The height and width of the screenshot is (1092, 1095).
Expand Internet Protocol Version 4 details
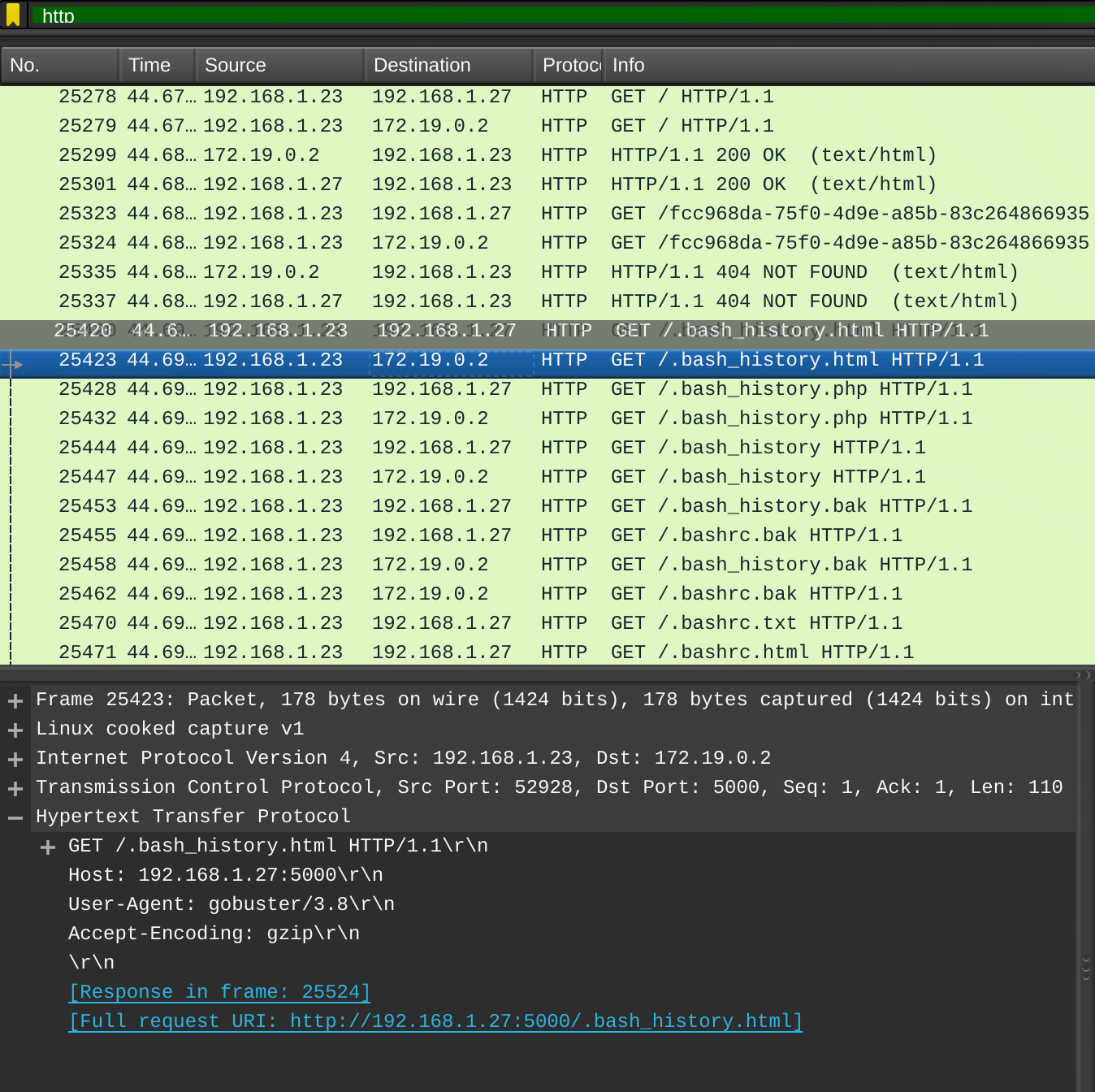(15, 759)
